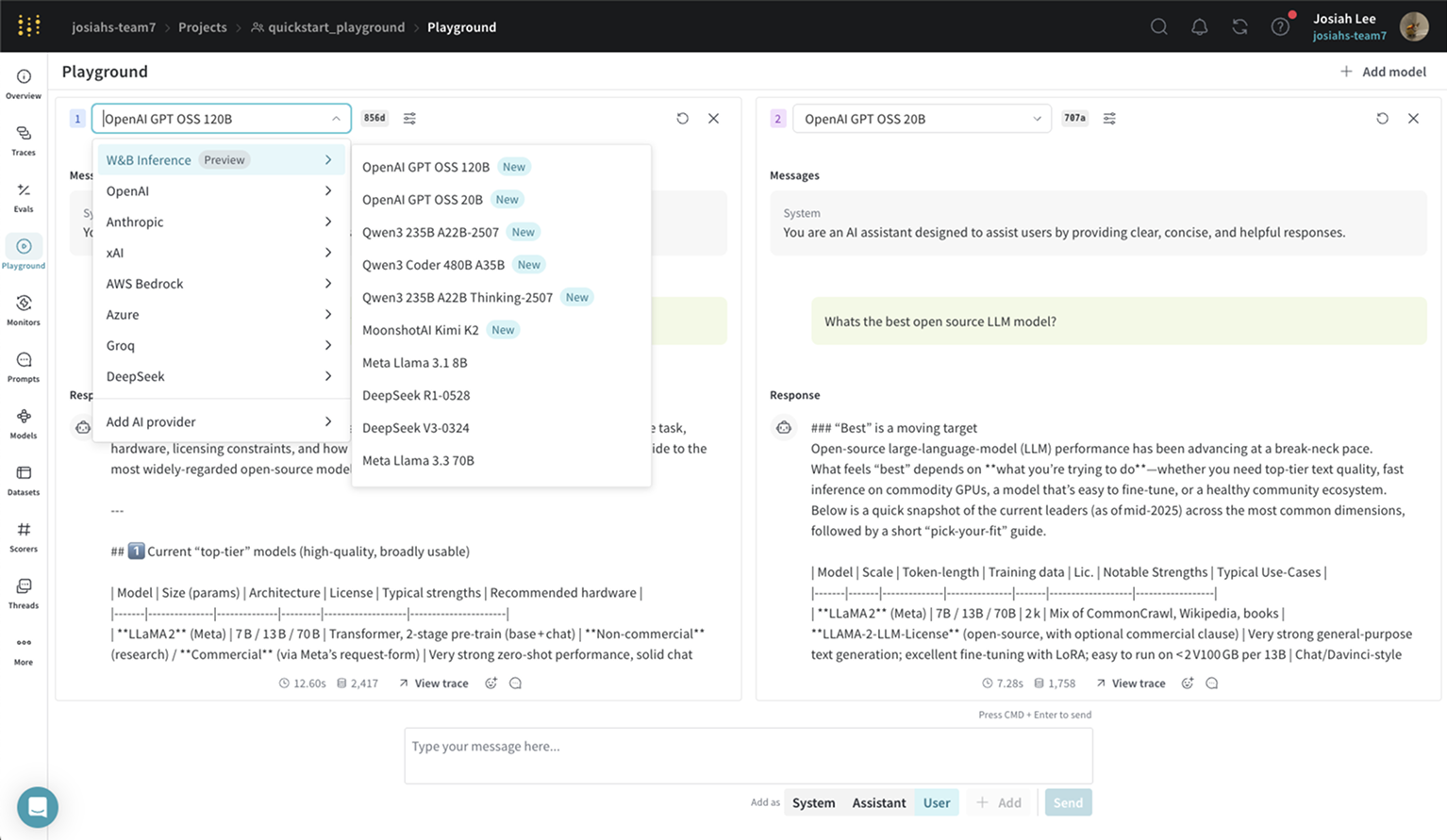View trace for the 7.28s response
This screenshot has width=1447, height=840.
tap(1131, 684)
